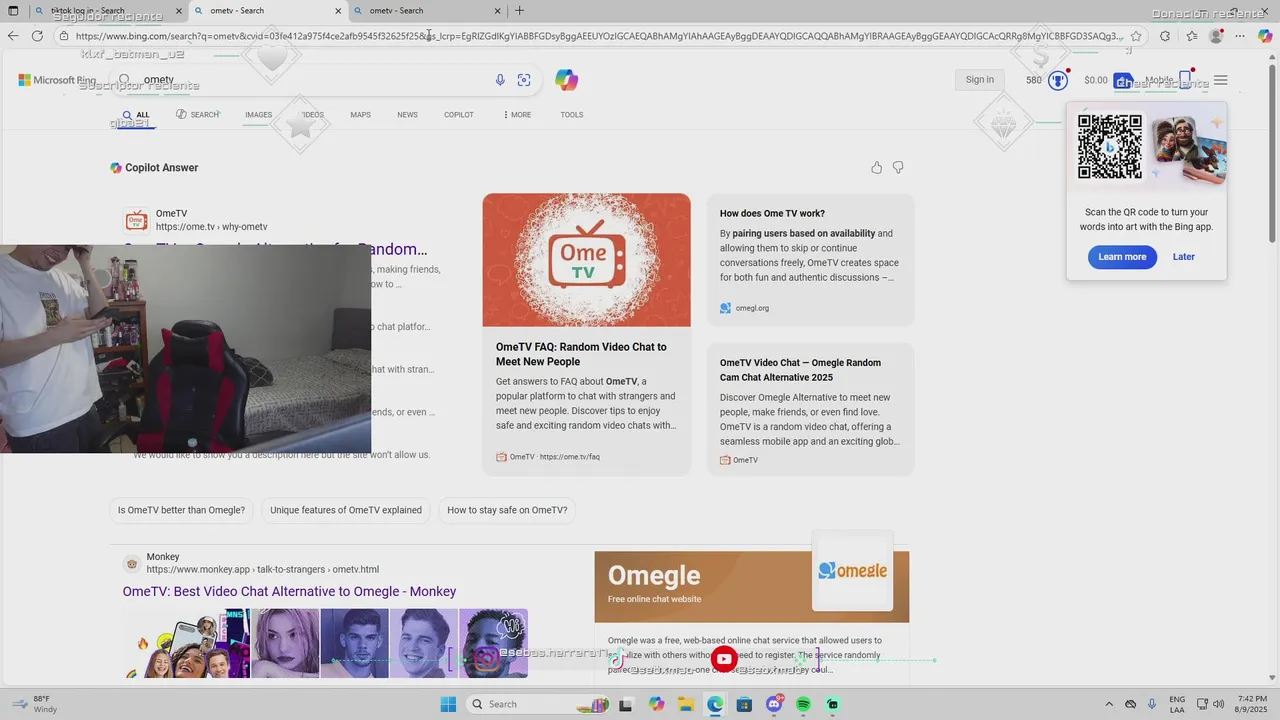Screen dimensions: 1280x720
Task: Click 'How to stay safe on OmeTV?' suggestion
Action: pyautogui.click(x=507, y=510)
